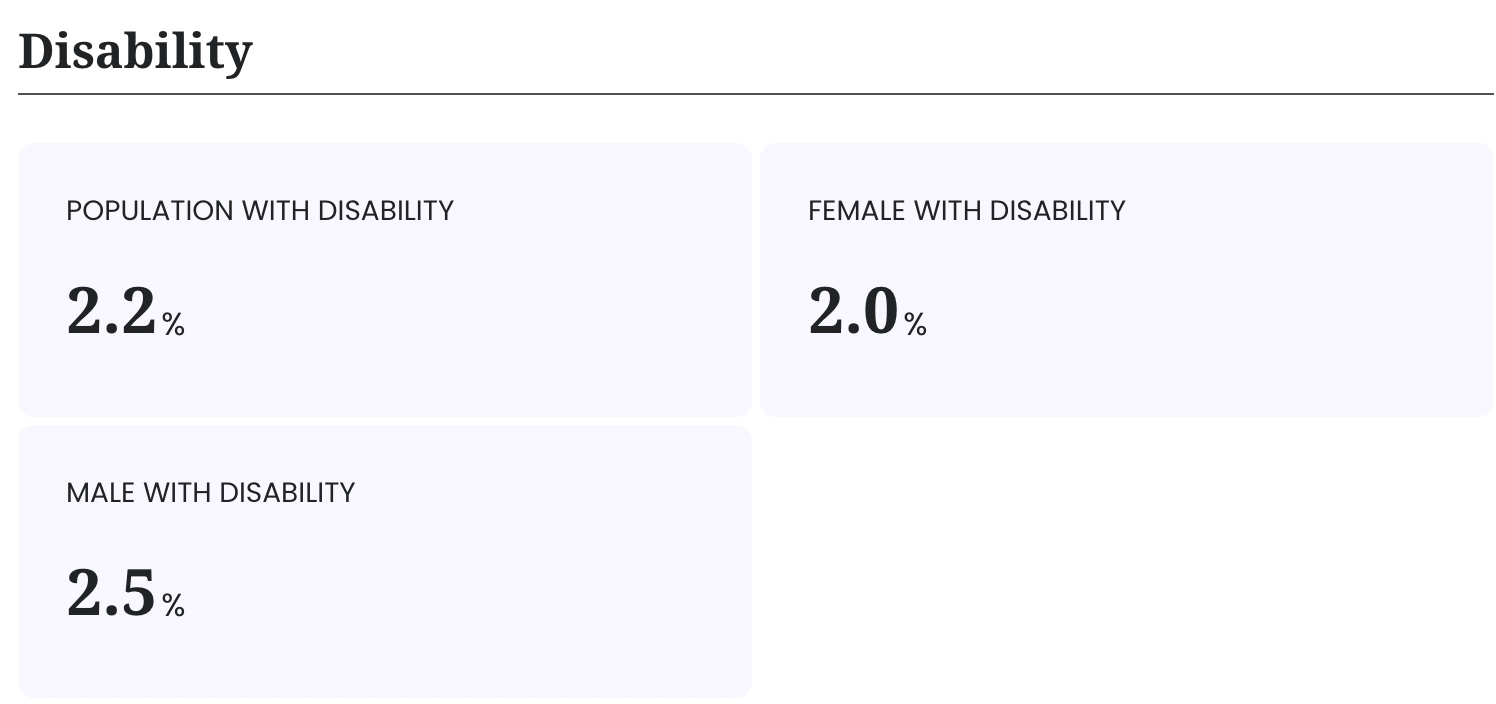The width and height of the screenshot is (1496, 704).
Task: Select the Female with Disability card
Action: click(x=1127, y=280)
